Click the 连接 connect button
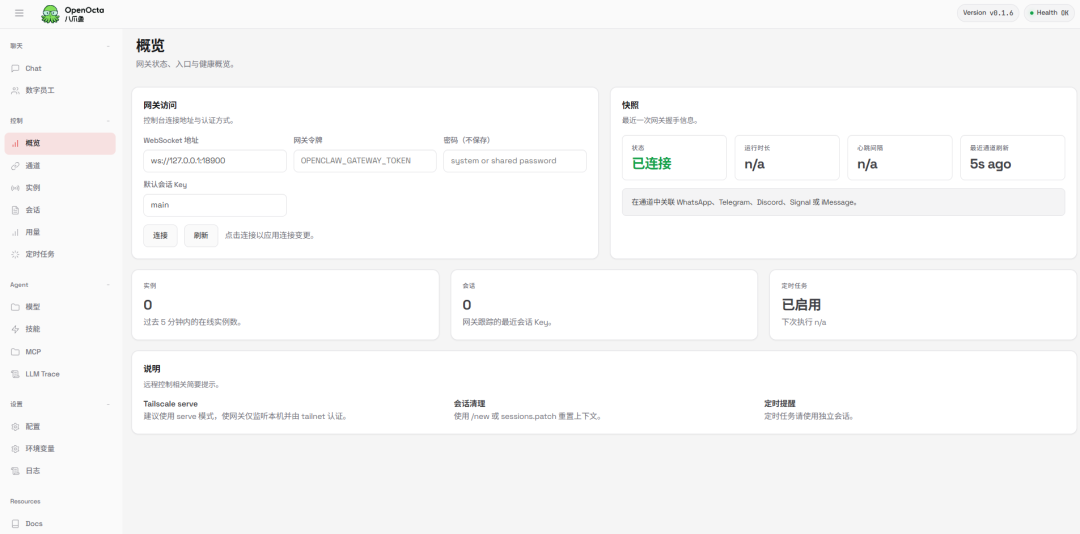This screenshot has width=1080, height=534. tap(160, 235)
